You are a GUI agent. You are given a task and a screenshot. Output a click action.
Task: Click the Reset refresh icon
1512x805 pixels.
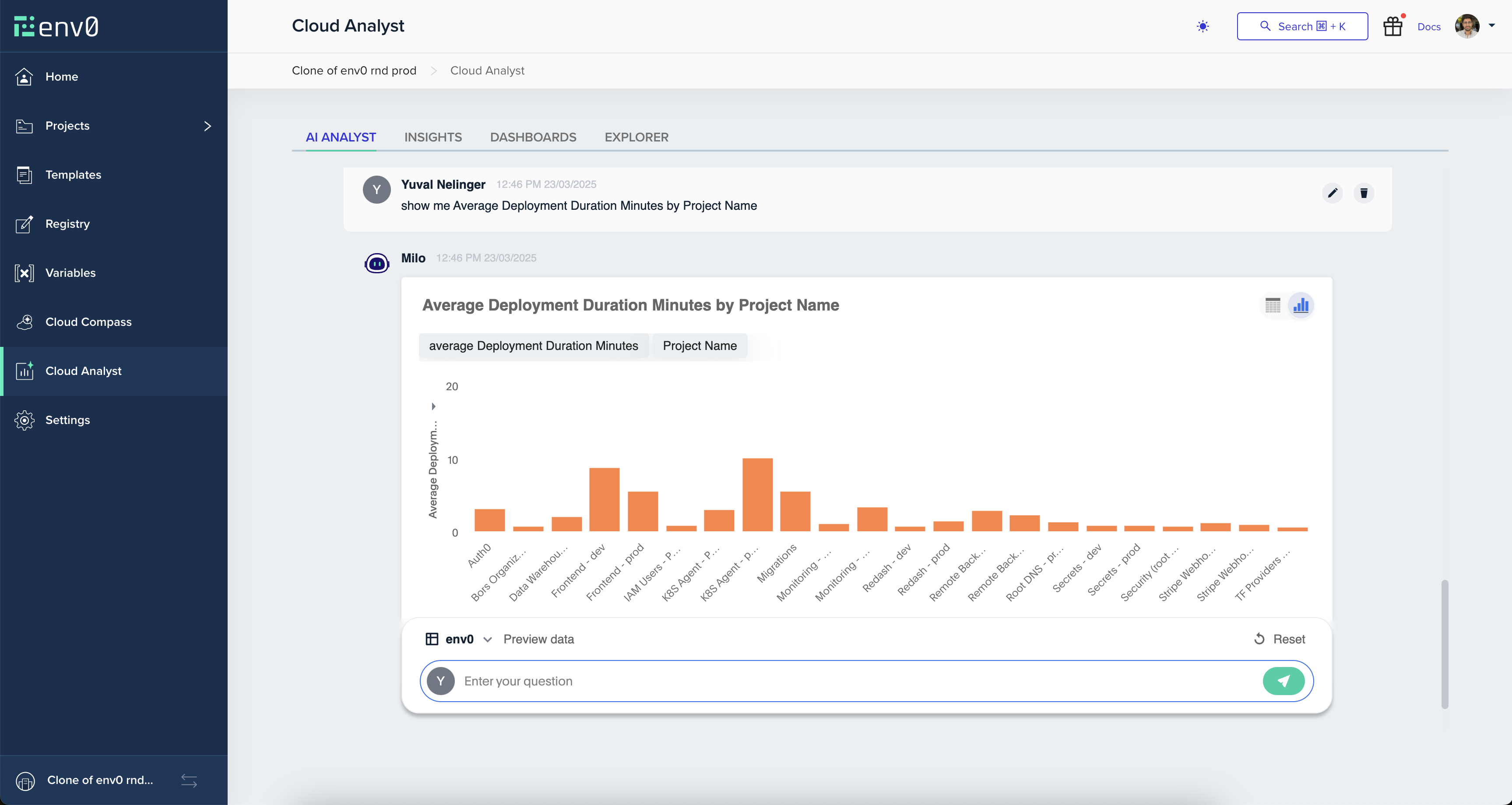pyautogui.click(x=1259, y=639)
